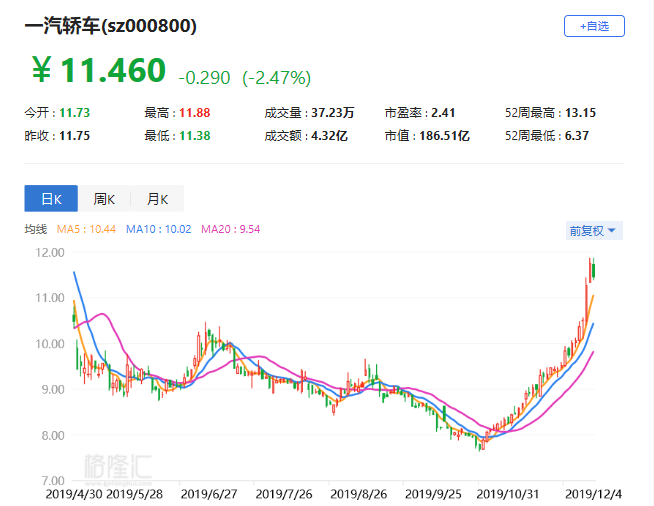
Task: Click 52周最低 value 6.37
Action: pos(577,136)
